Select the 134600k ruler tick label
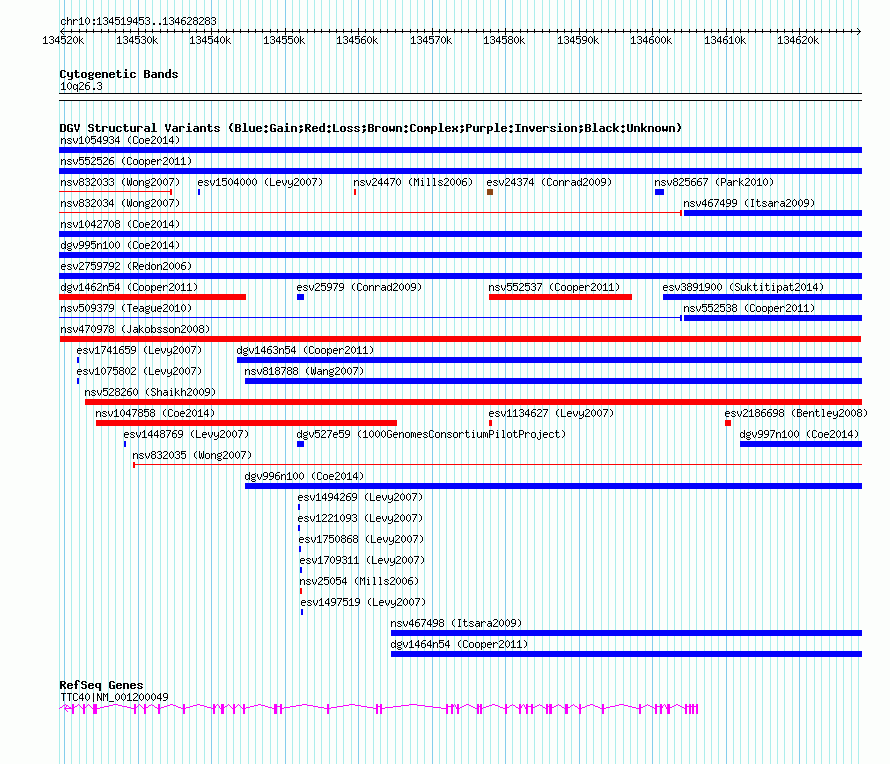 click(x=651, y=40)
